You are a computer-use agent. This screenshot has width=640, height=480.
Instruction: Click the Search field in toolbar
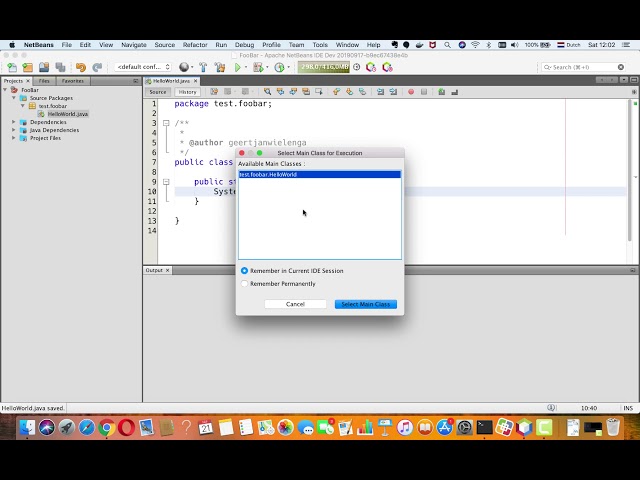[583, 67]
